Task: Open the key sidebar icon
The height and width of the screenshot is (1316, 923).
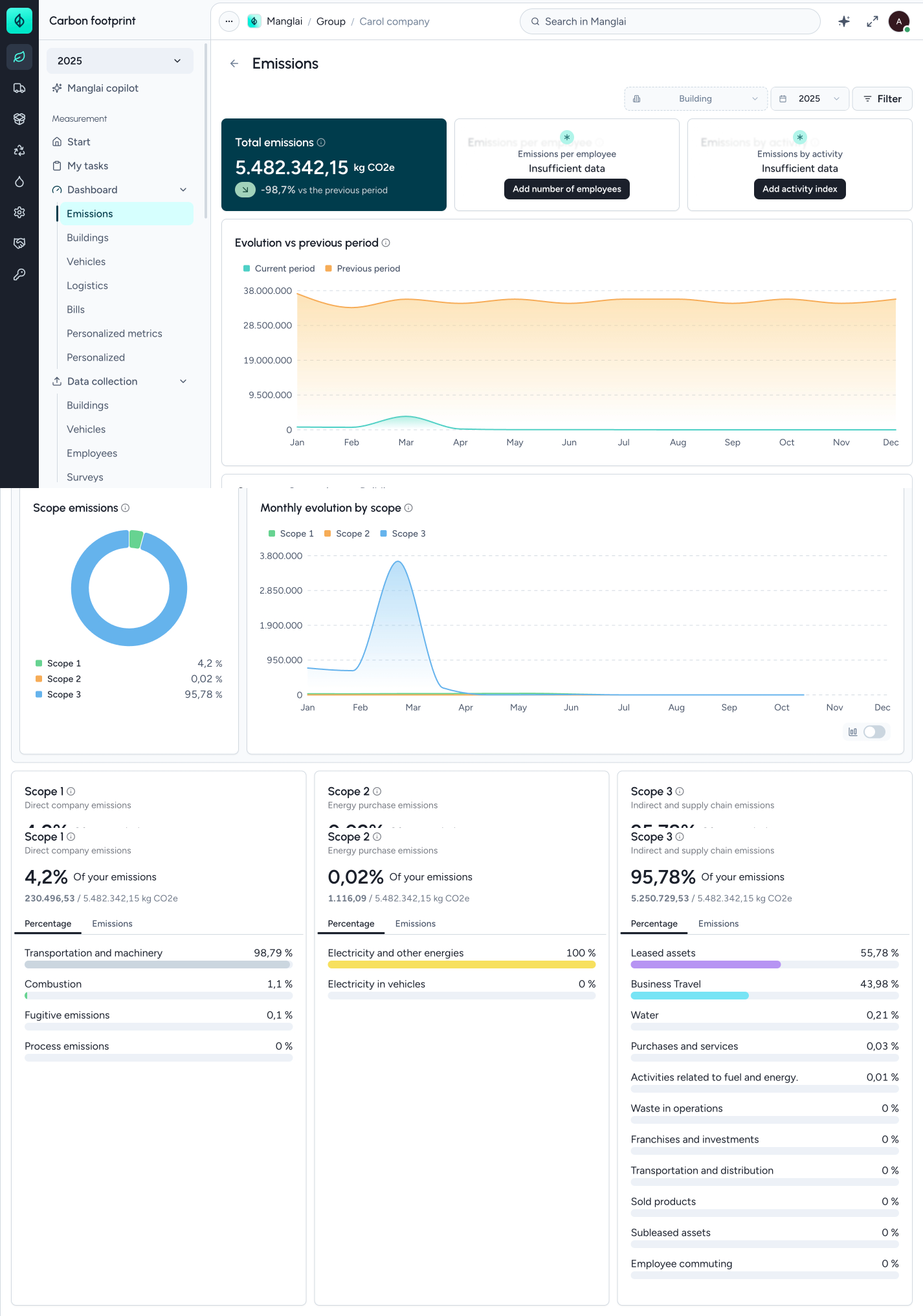Action: click(x=19, y=274)
